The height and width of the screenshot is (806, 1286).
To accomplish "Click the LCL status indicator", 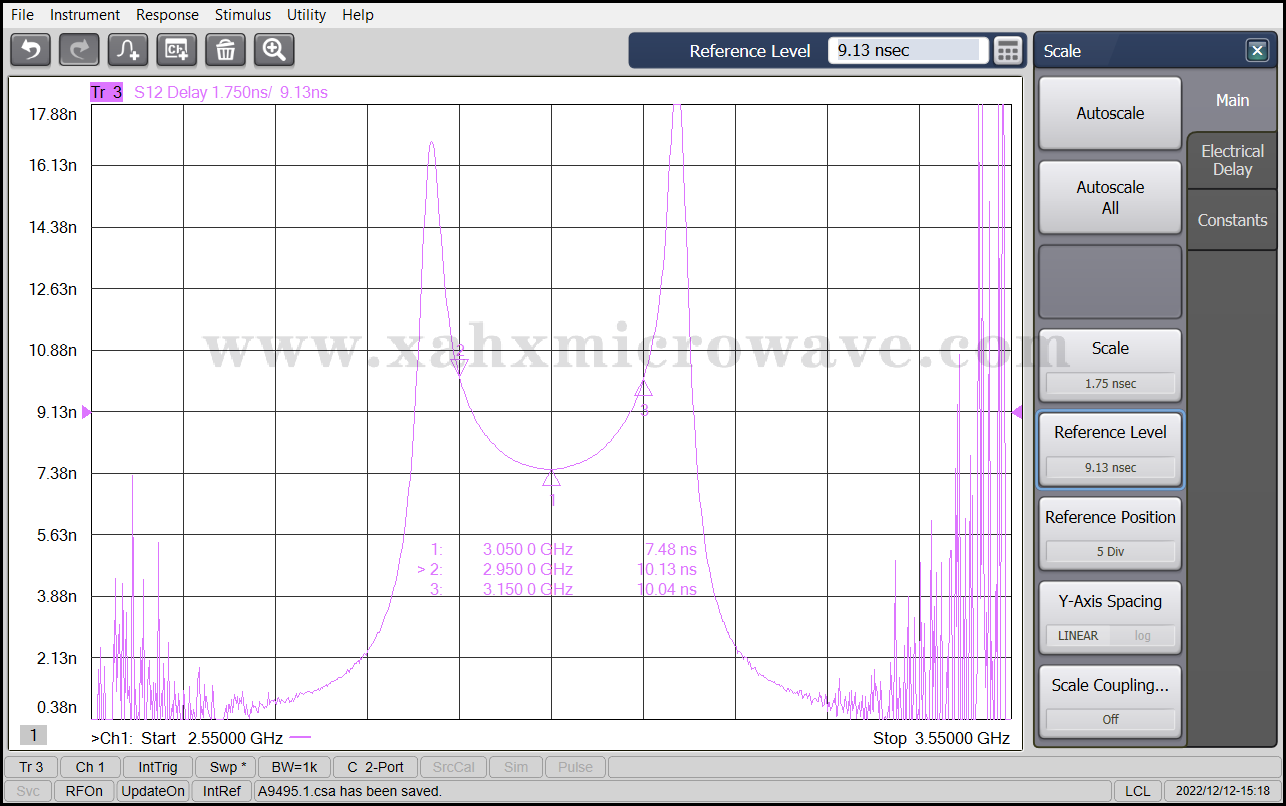I will point(1137,791).
